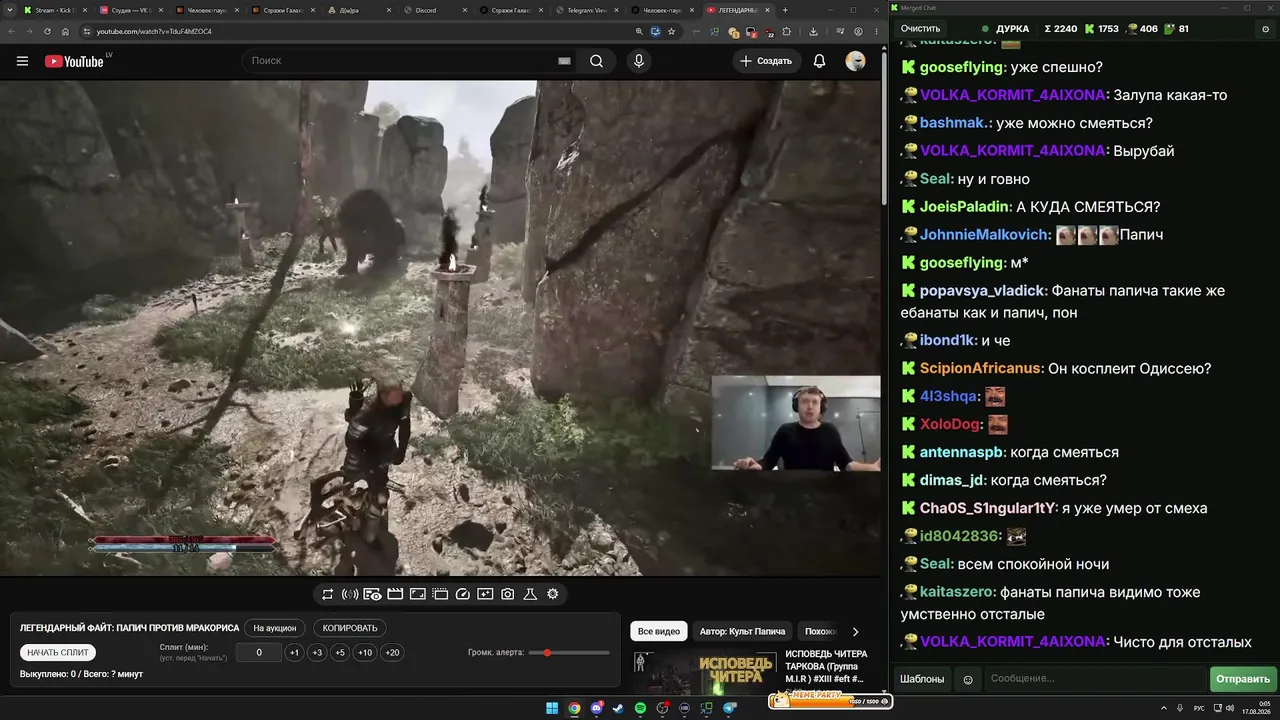Open Merged Chat settings gear
The image size is (1280, 720).
[1265, 29]
